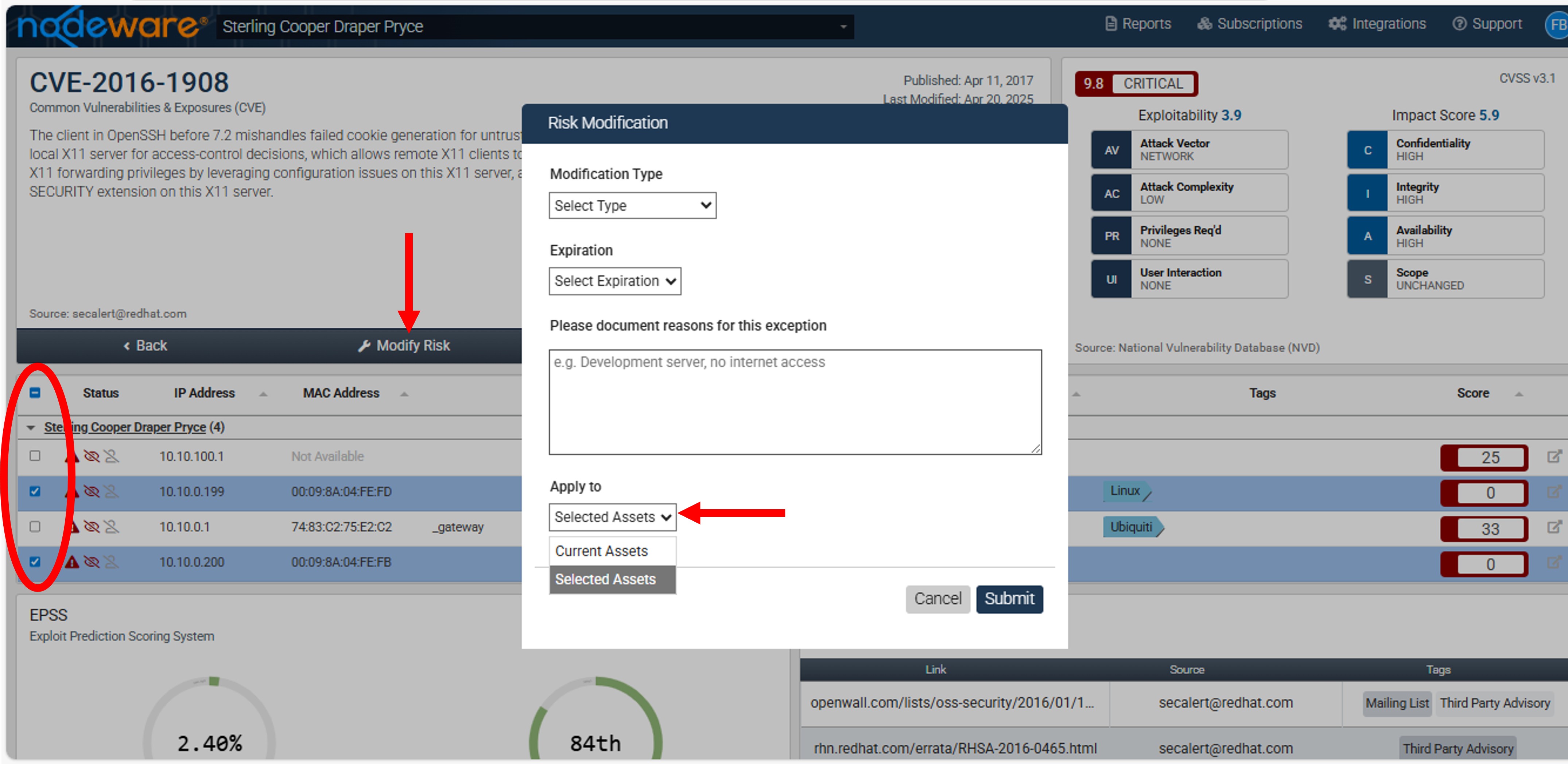This screenshot has height=764, width=1568.
Task: Open the Apply to Selected Assets dropdown
Action: pyautogui.click(x=612, y=517)
